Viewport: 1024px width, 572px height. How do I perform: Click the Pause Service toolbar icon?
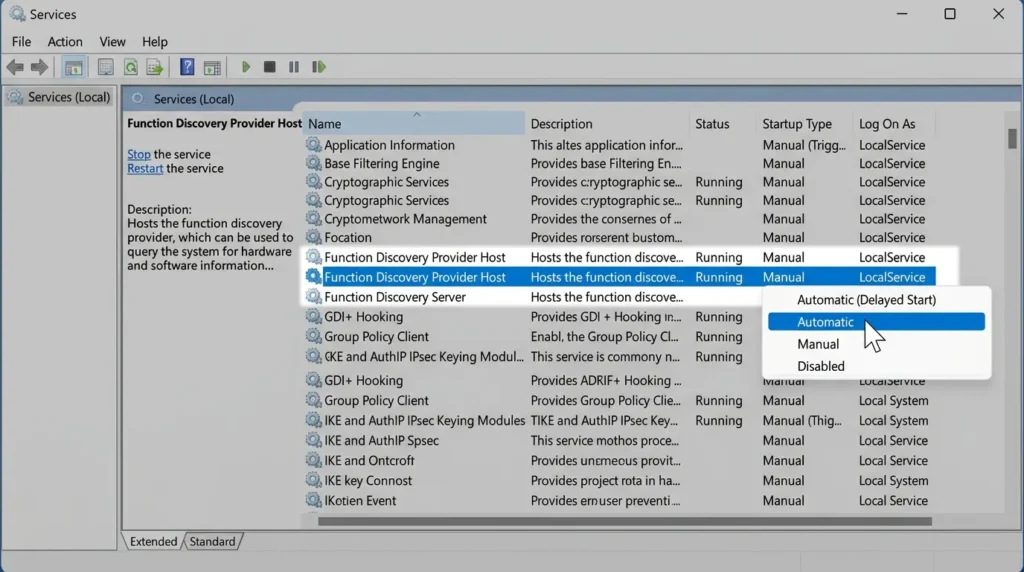pyautogui.click(x=294, y=67)
